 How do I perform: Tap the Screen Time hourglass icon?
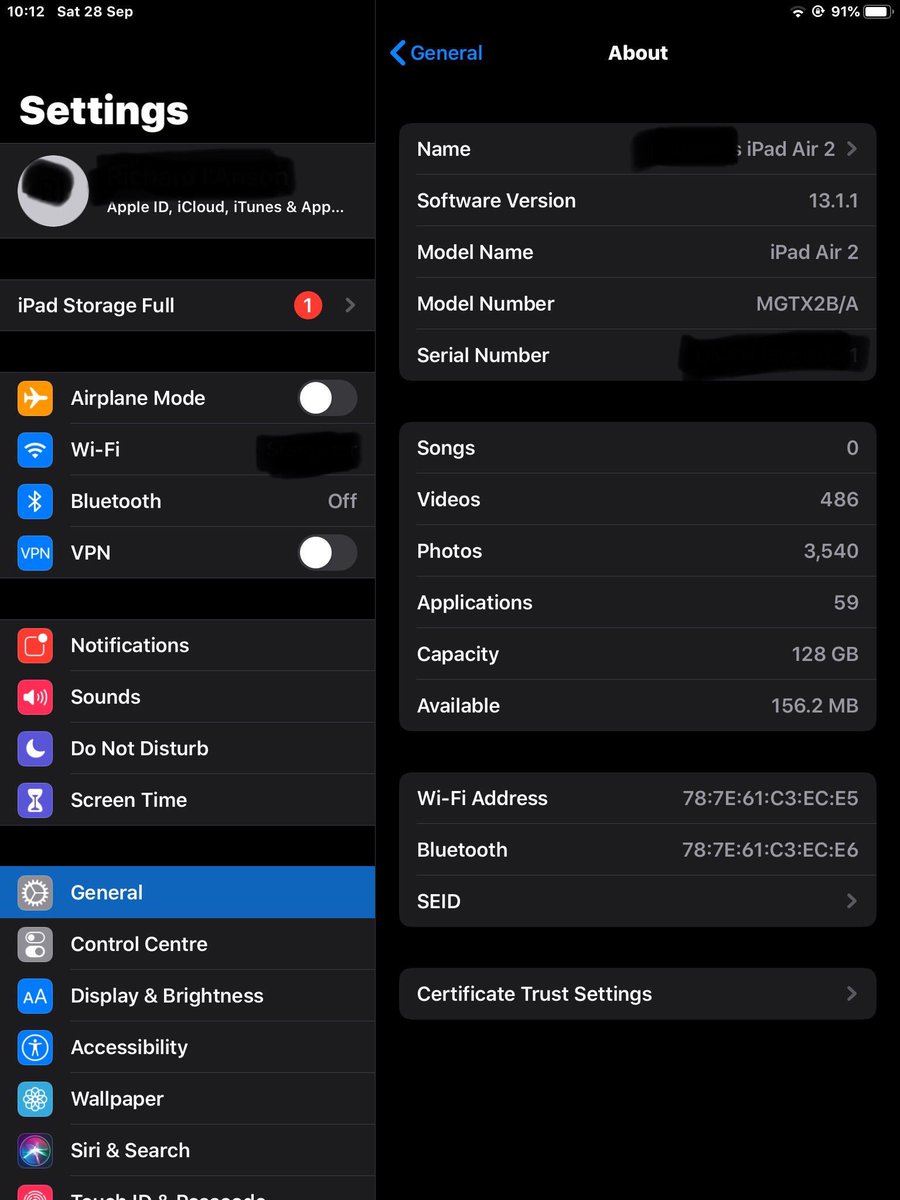click(x=35, y=800)
